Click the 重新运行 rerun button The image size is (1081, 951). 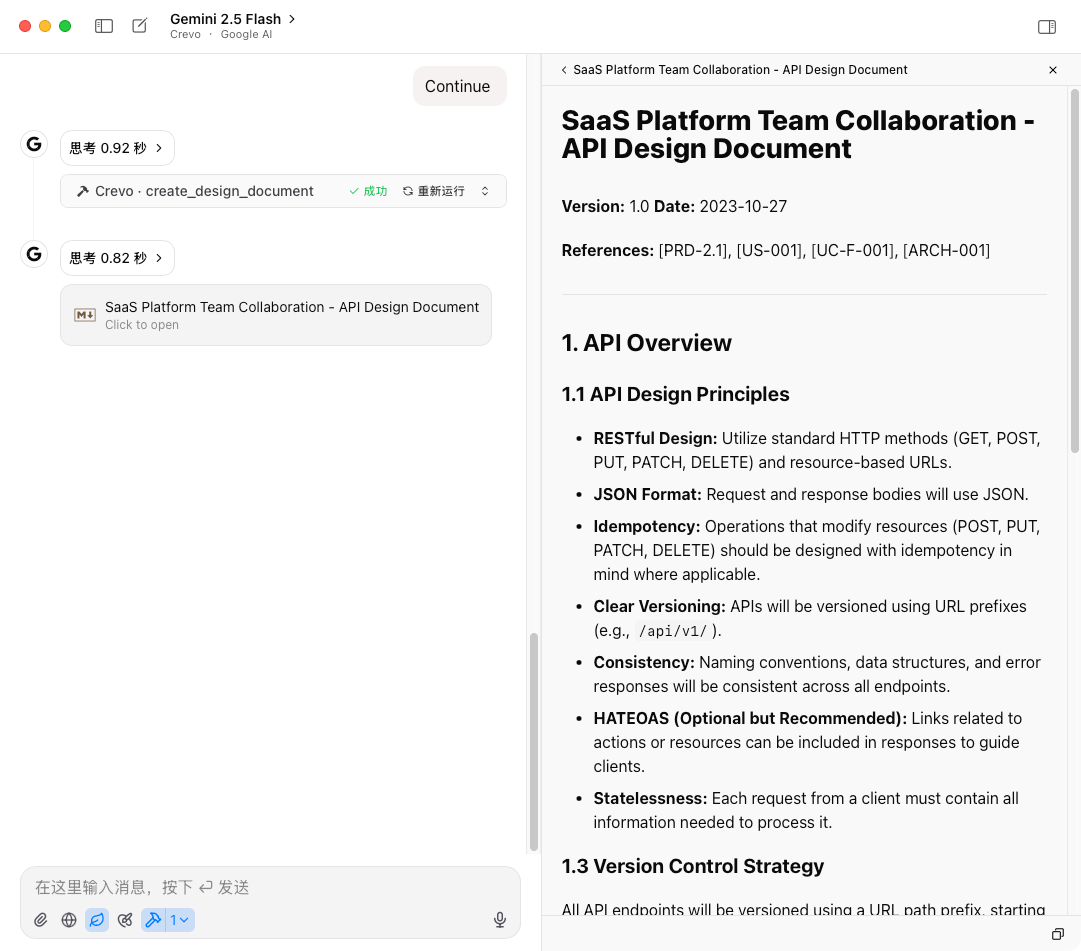[434, 191]
